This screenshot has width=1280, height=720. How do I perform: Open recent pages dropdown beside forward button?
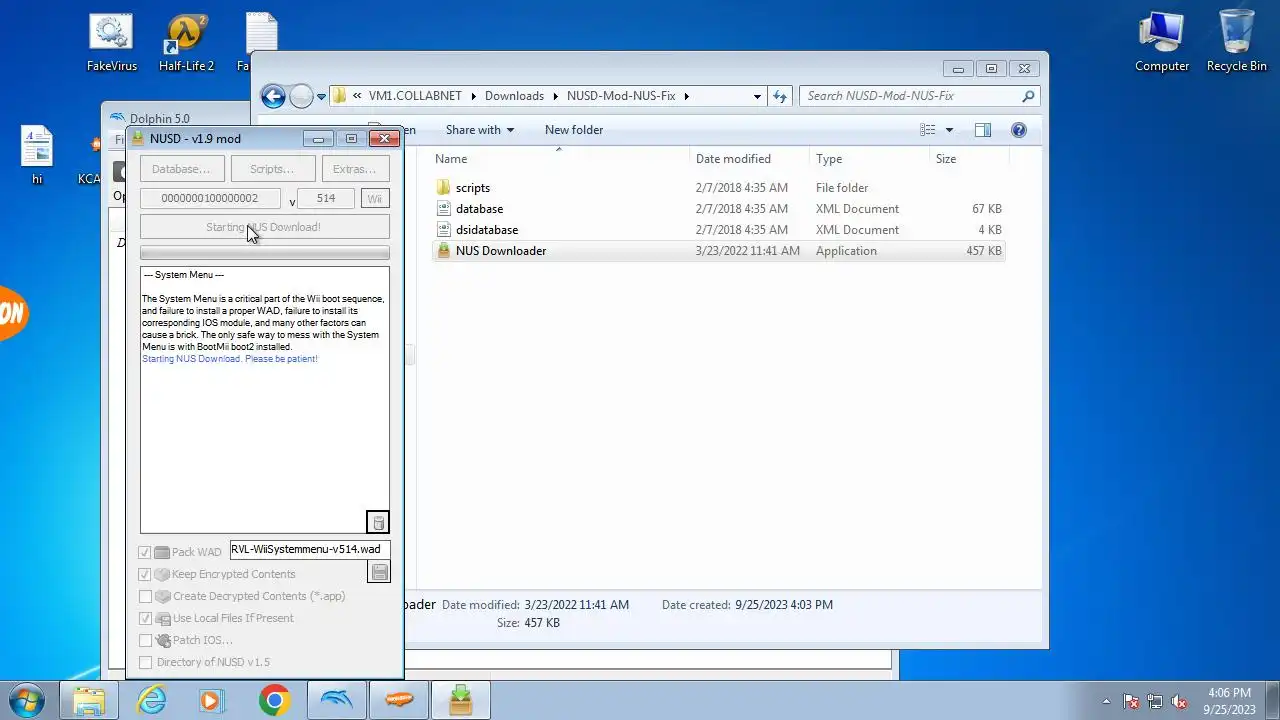tap(321, 97)
